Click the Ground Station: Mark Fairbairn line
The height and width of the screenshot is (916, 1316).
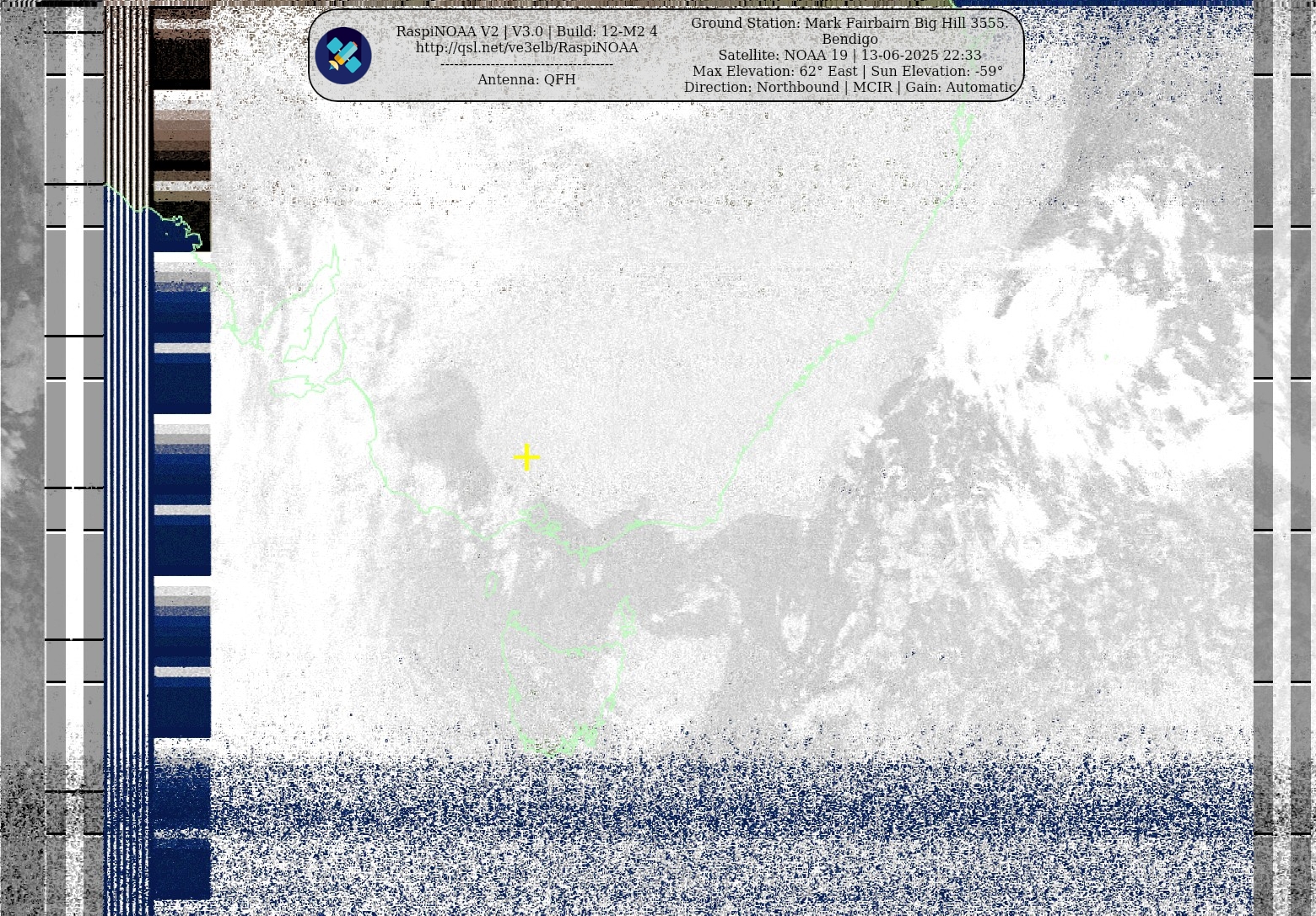click(849, 23)
